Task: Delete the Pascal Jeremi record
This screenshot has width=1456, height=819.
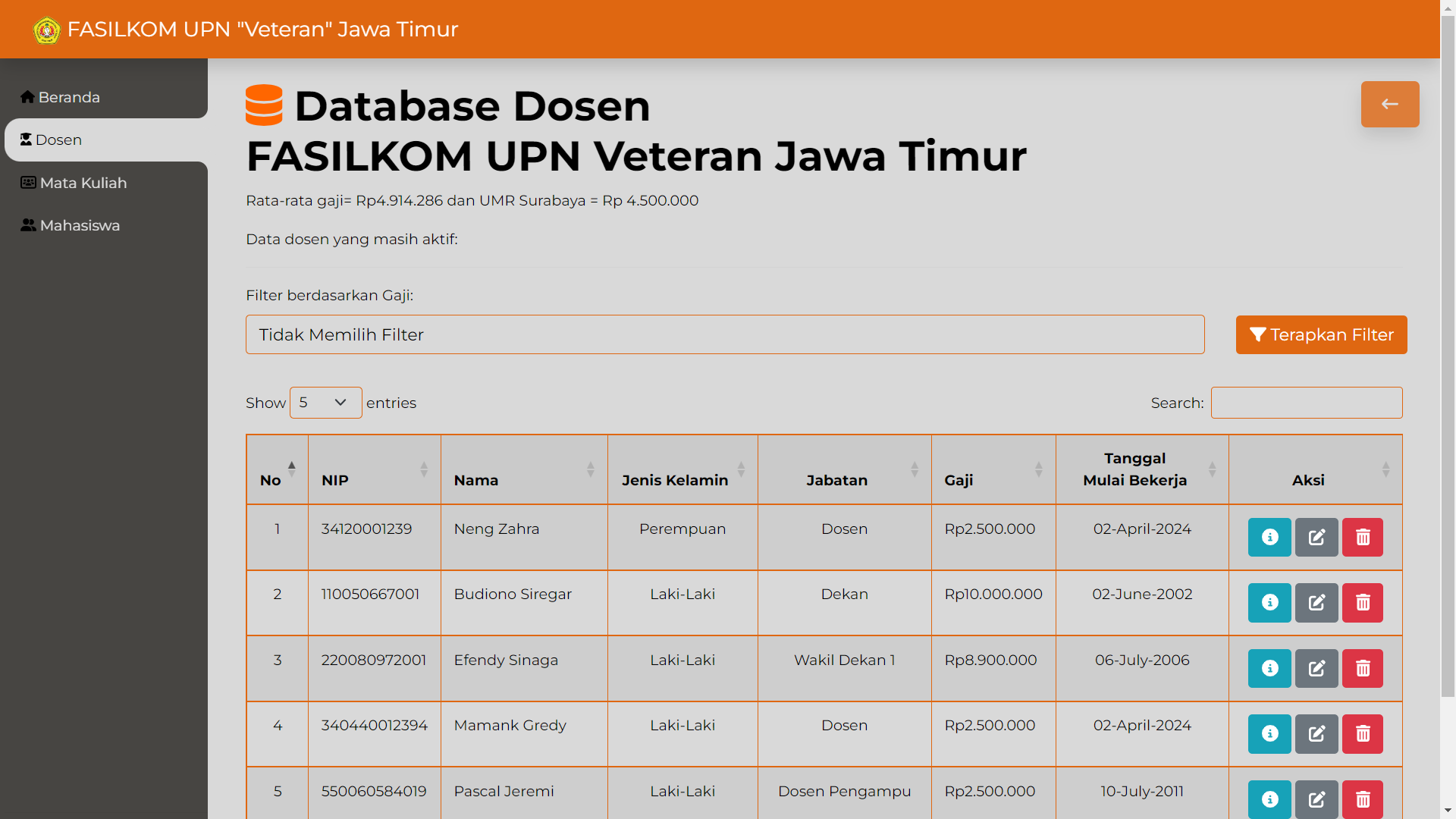Action: coord(1363,799)
